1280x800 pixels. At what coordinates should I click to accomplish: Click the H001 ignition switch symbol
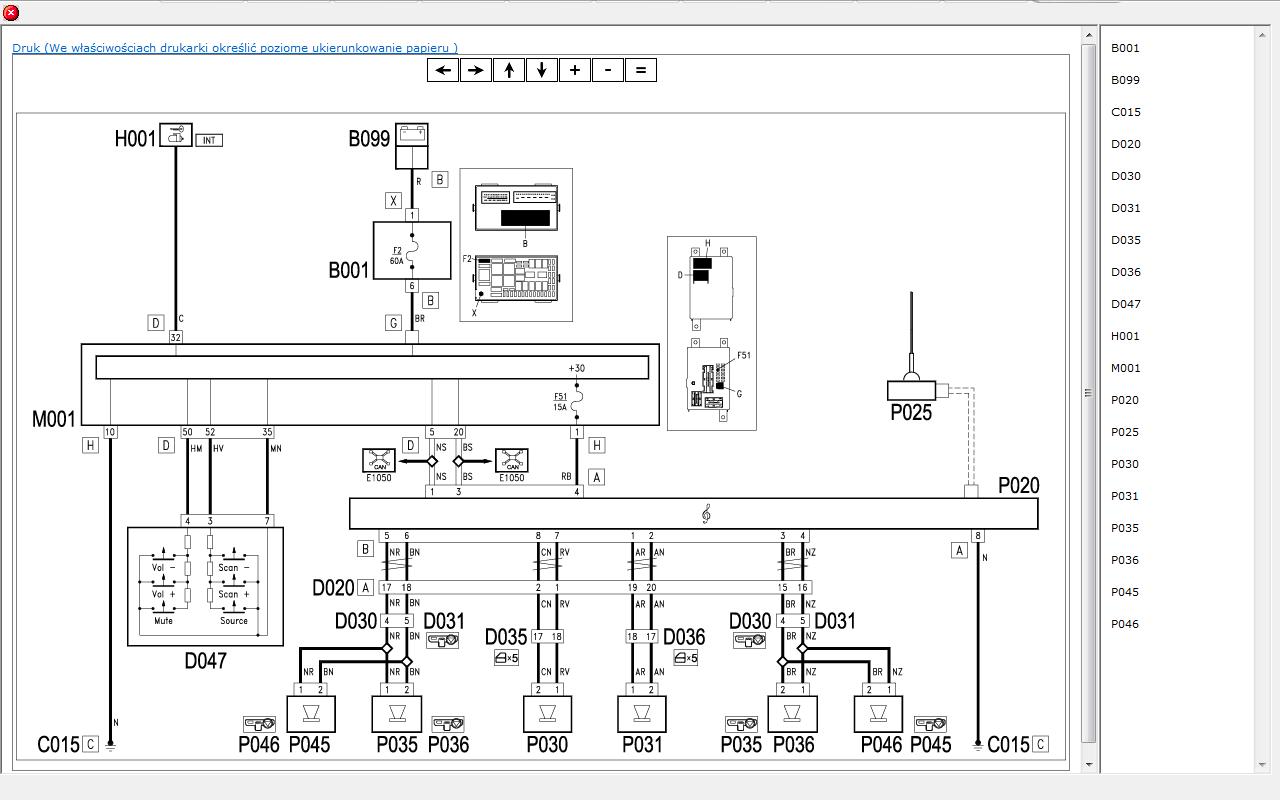(x=176, y=135)
